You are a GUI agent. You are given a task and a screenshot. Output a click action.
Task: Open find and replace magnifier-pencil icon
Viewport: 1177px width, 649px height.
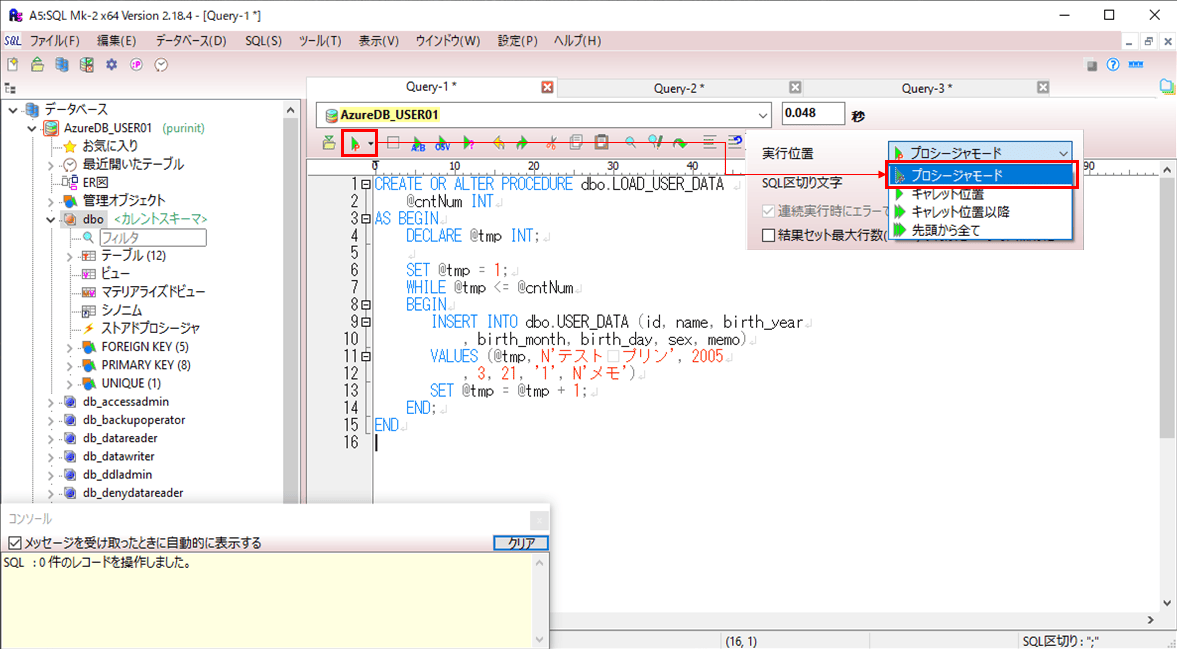point(655,143)
